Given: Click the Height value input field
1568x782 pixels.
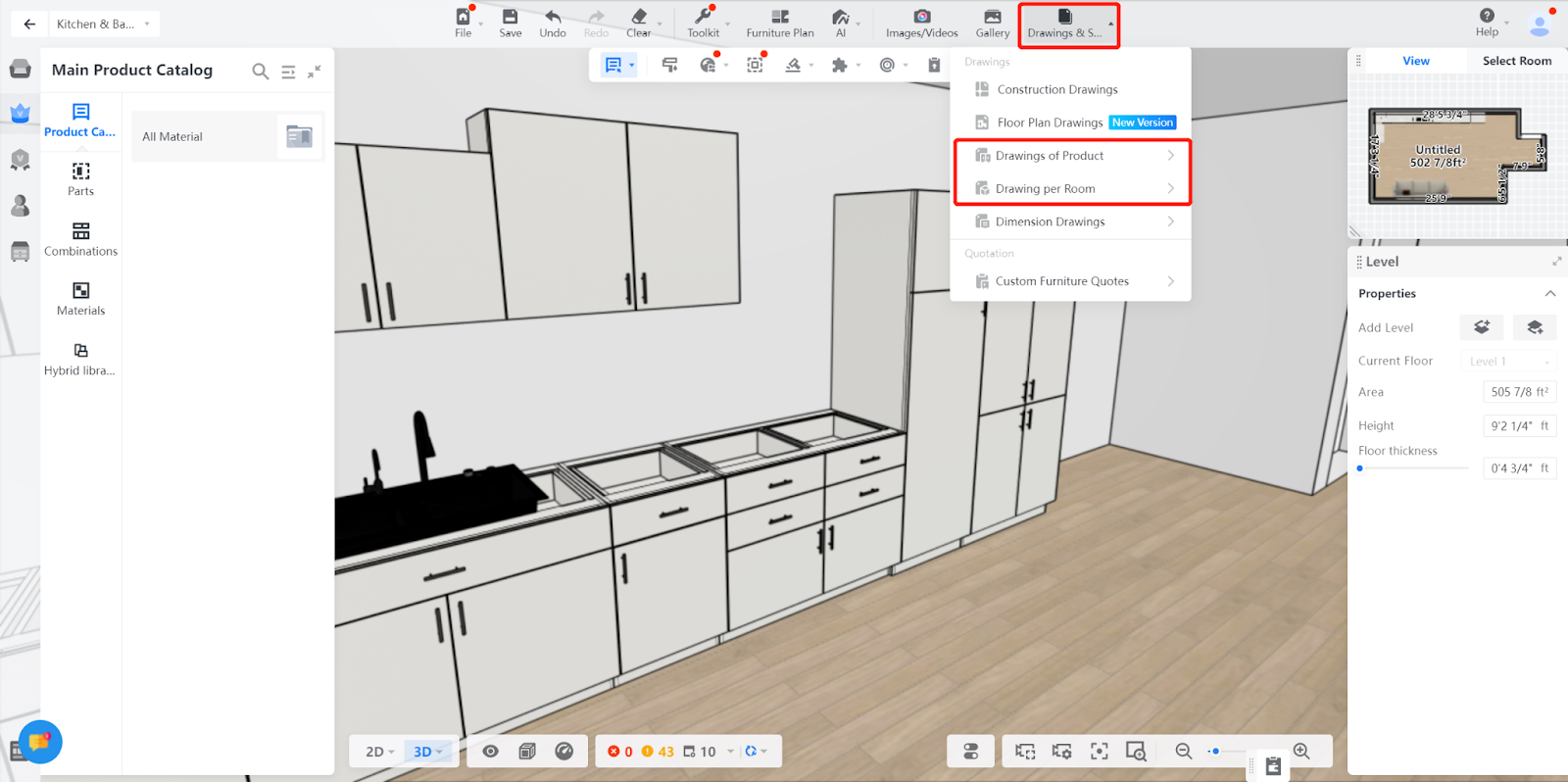Looking at the screenshot, I should 1518,426.
